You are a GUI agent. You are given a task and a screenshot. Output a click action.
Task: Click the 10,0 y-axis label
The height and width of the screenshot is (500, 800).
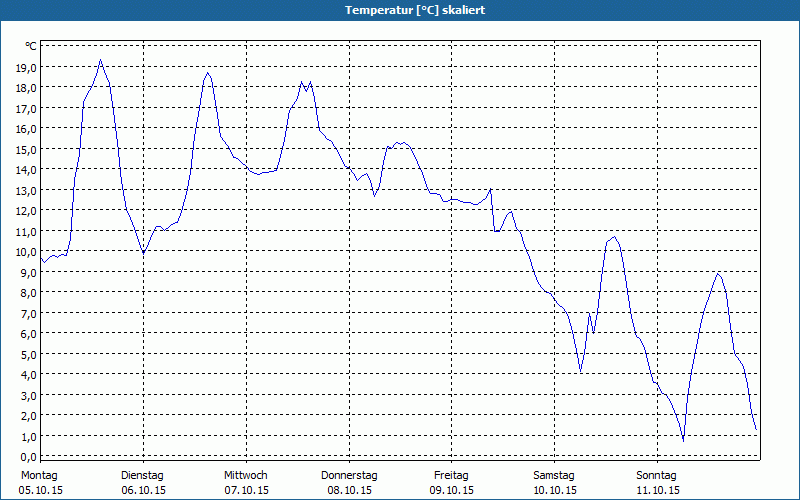coord(27,252)
